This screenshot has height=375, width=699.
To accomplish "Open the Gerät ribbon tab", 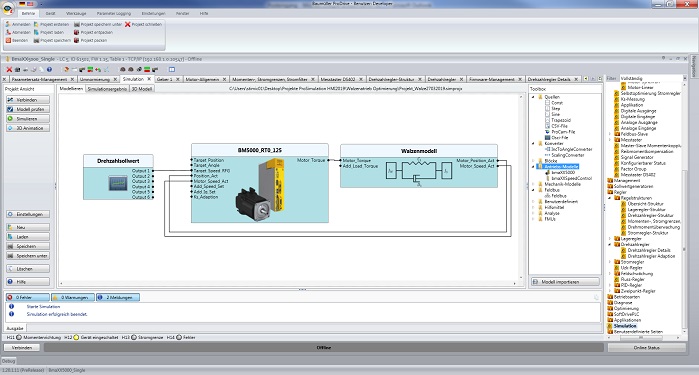I will (50, 13).
